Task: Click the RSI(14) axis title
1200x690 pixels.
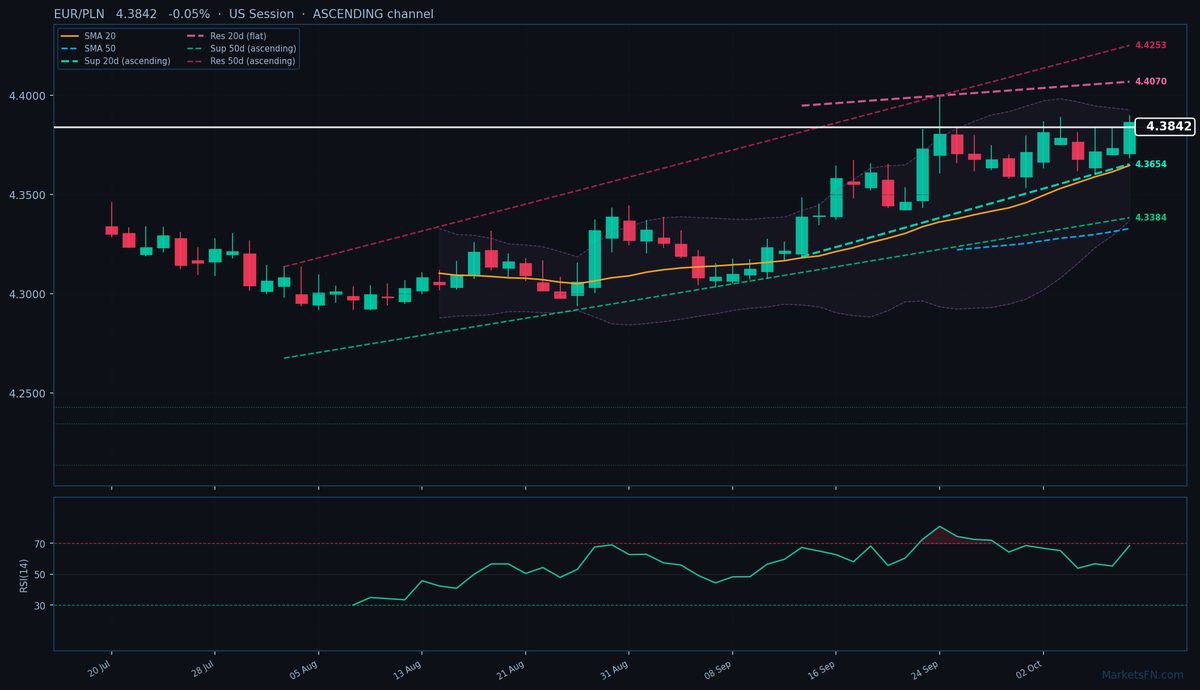Action: point(23,574)
